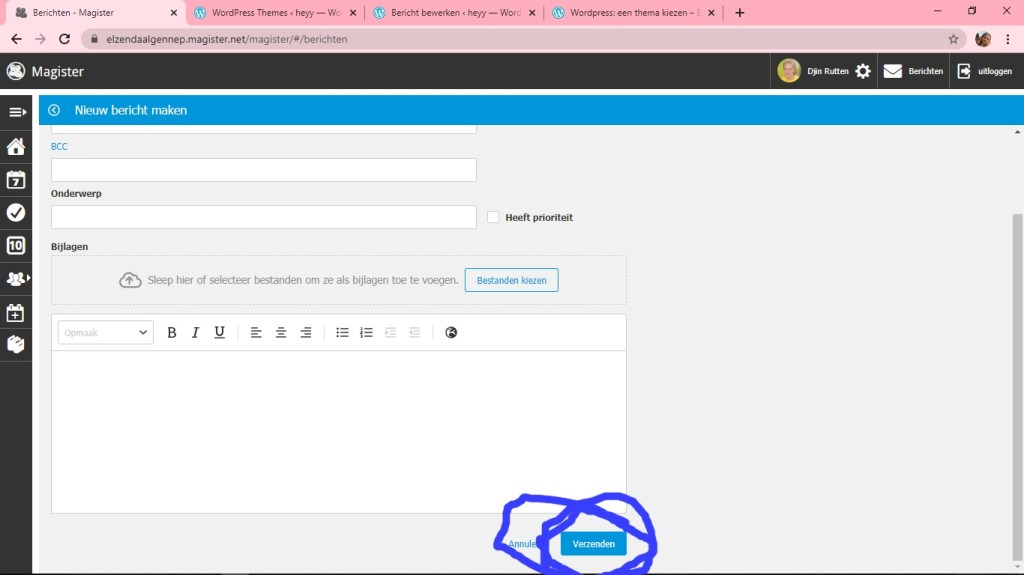The width and height of the screenshot is (1024, 575).
Task: Insert a hyperlink with globe icon
Action: click(x=451, y=333)
